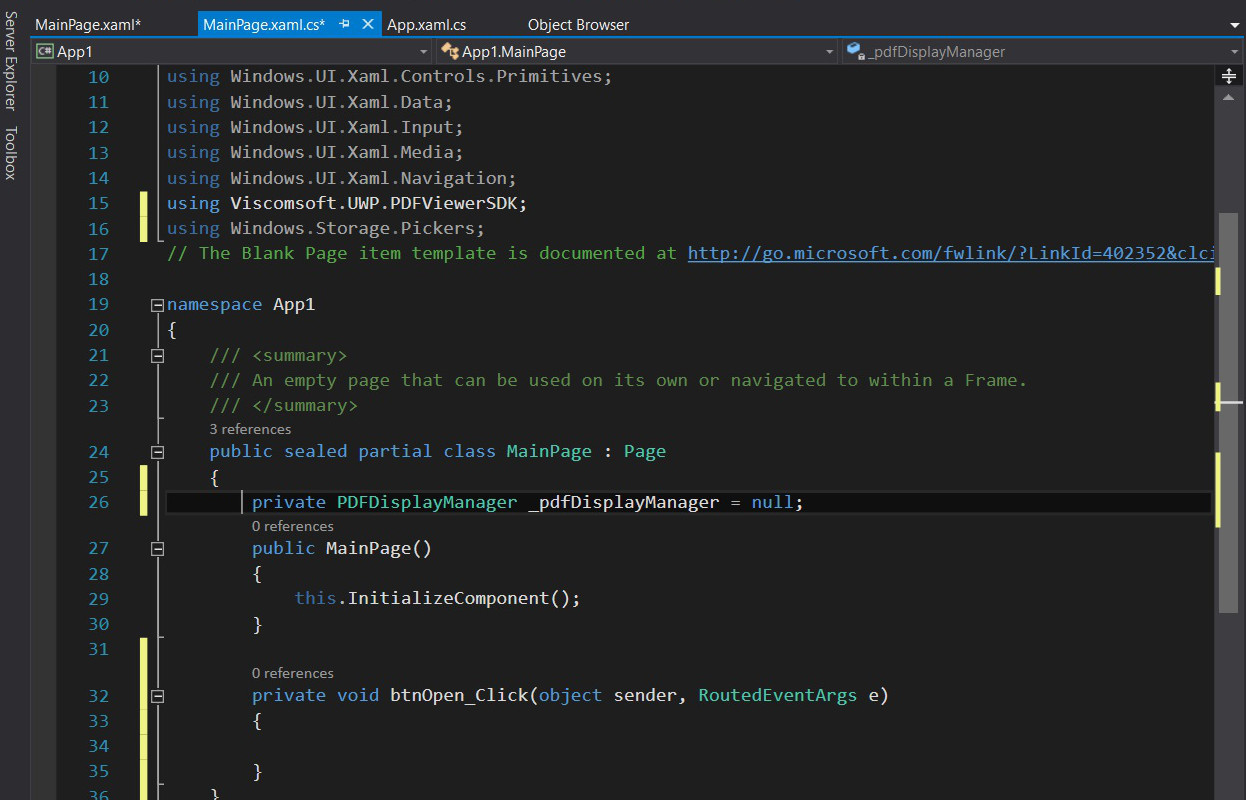Click the class icon beside App1.MainPage

(x=450, y=51)
